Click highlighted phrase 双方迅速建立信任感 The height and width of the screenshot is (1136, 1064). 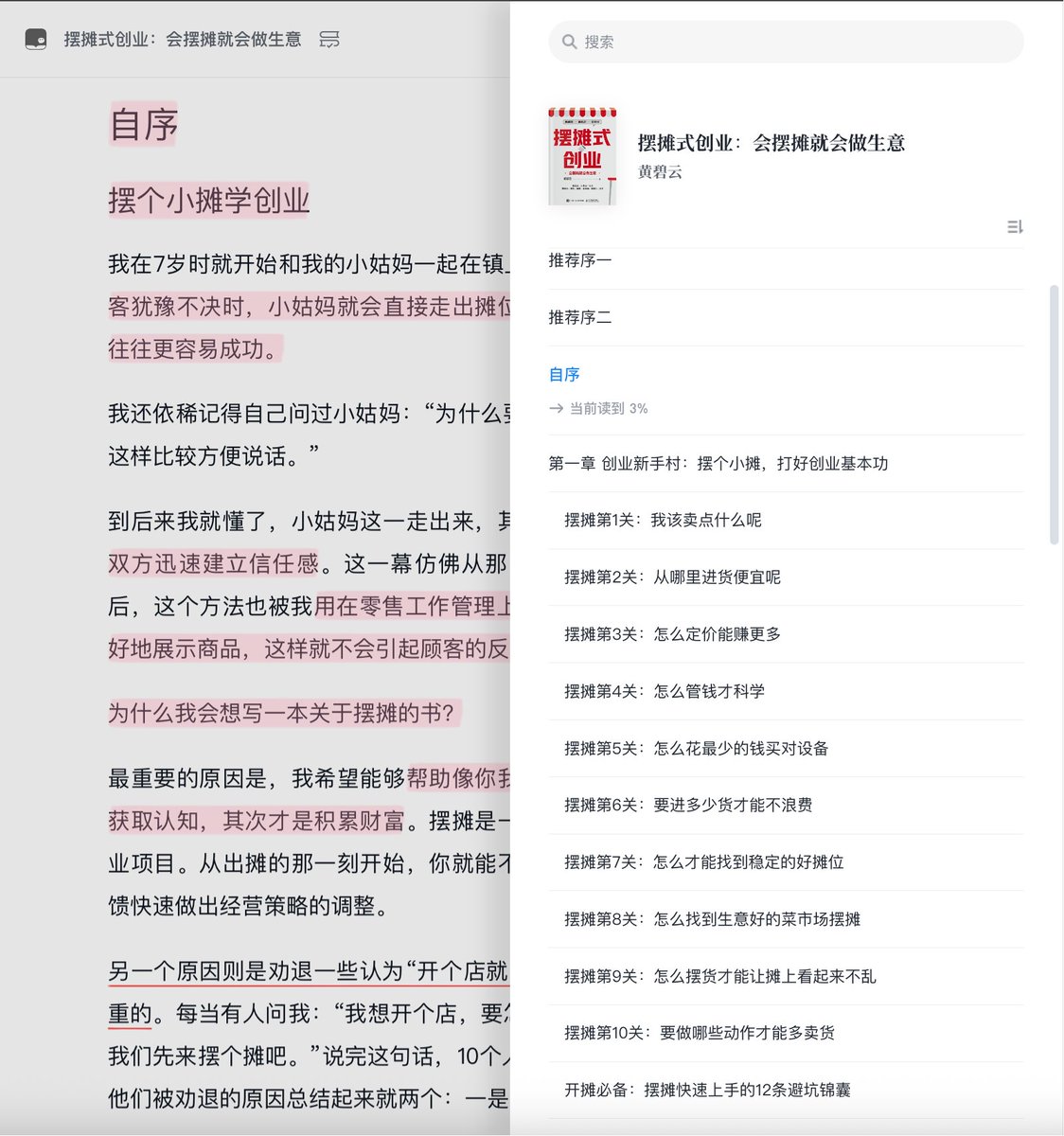pos(214,564)
